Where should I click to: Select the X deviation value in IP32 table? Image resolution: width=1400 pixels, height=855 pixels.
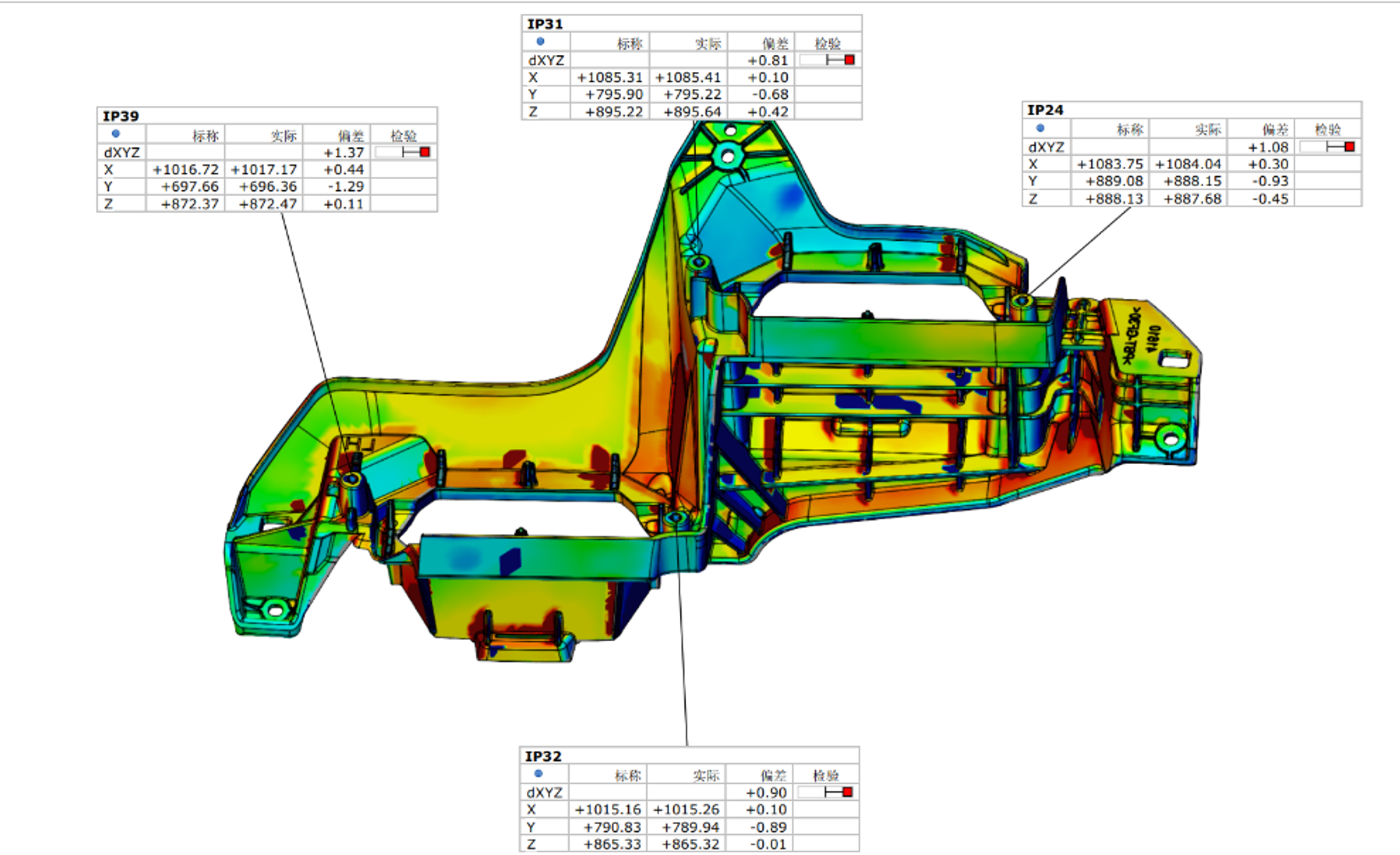[768, 809]
